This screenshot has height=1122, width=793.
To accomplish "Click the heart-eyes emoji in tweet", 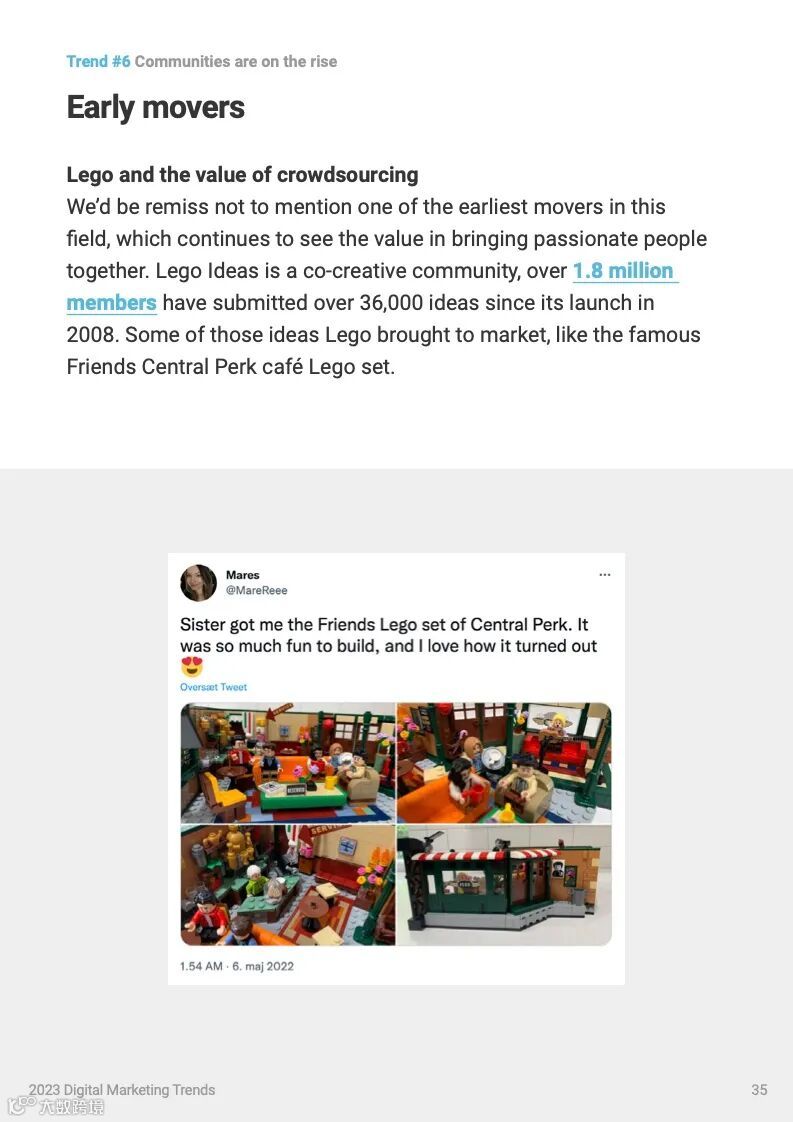I will coord(192,667).
